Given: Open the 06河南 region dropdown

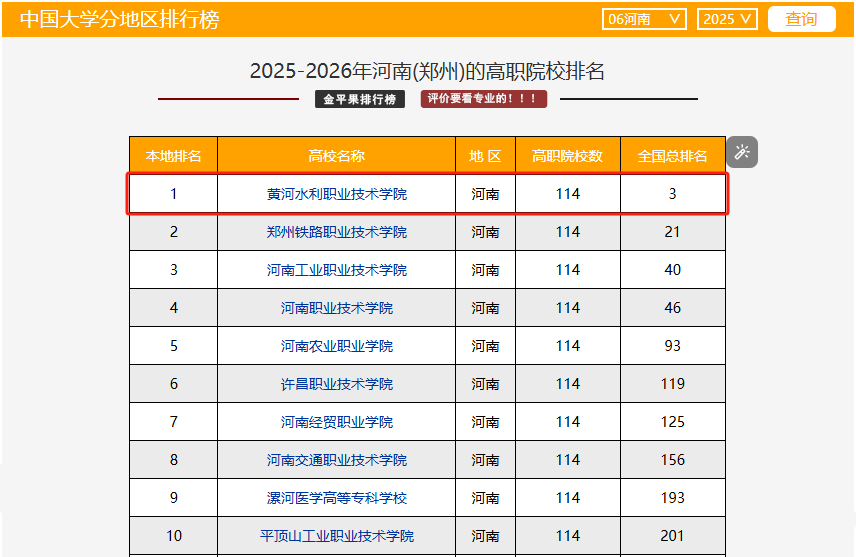Looking at the screenshot, I should point(644,19).
